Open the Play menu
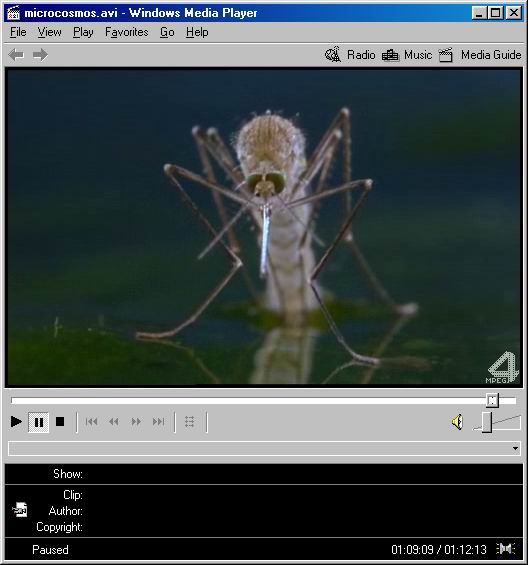 pyautogui.click(x=83, y=32)
